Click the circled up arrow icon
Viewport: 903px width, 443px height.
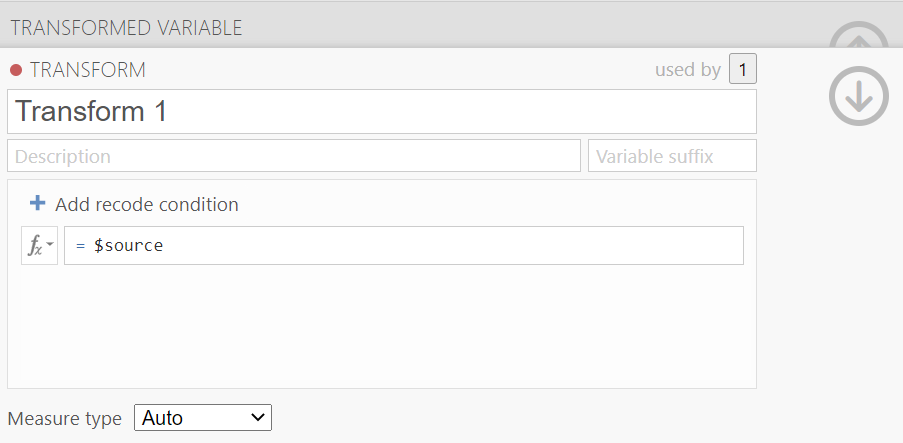point(859,37)
